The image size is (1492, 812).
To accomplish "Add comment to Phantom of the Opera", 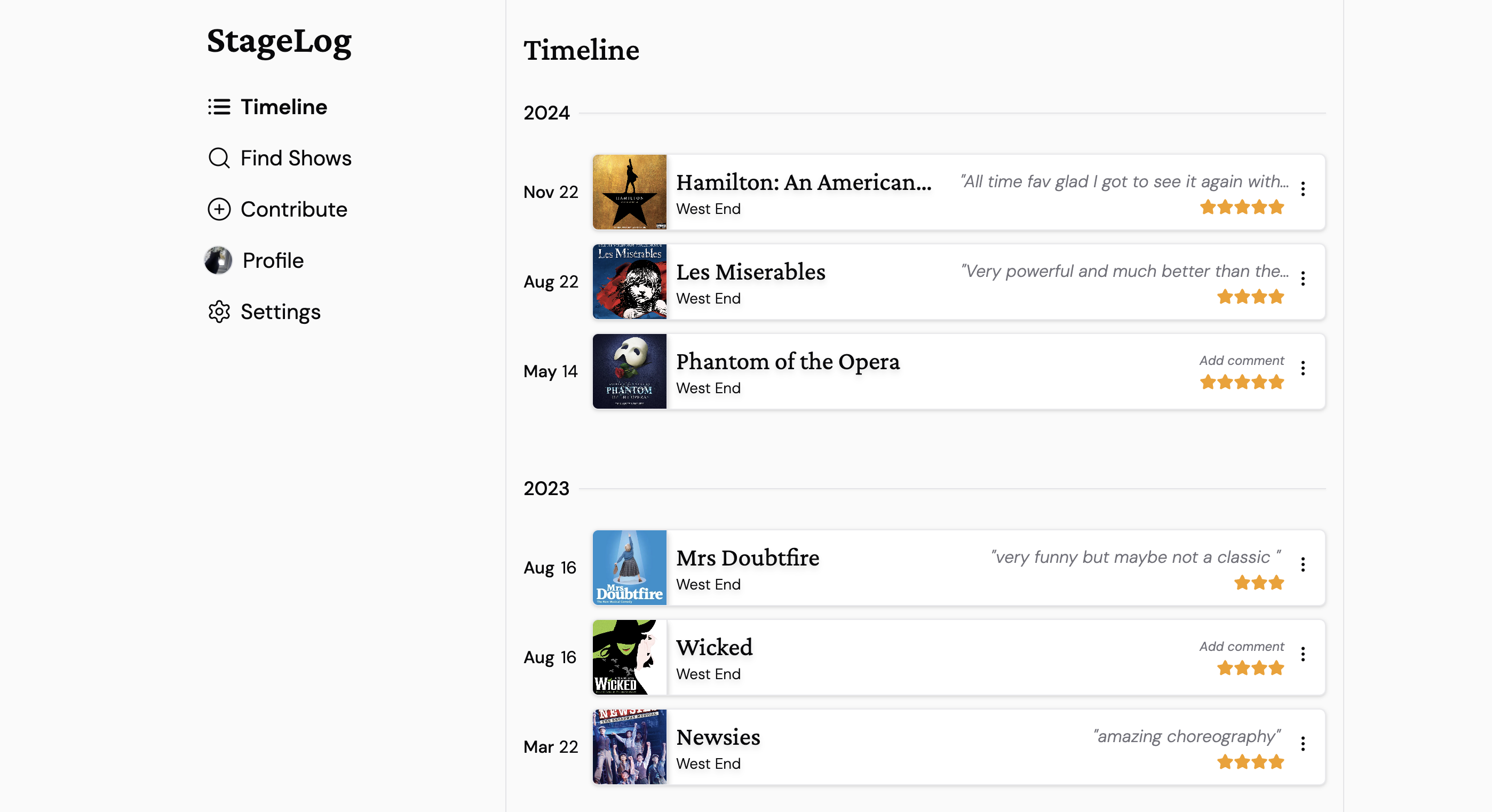I will pyautogui.click(x=1241, y=360).
